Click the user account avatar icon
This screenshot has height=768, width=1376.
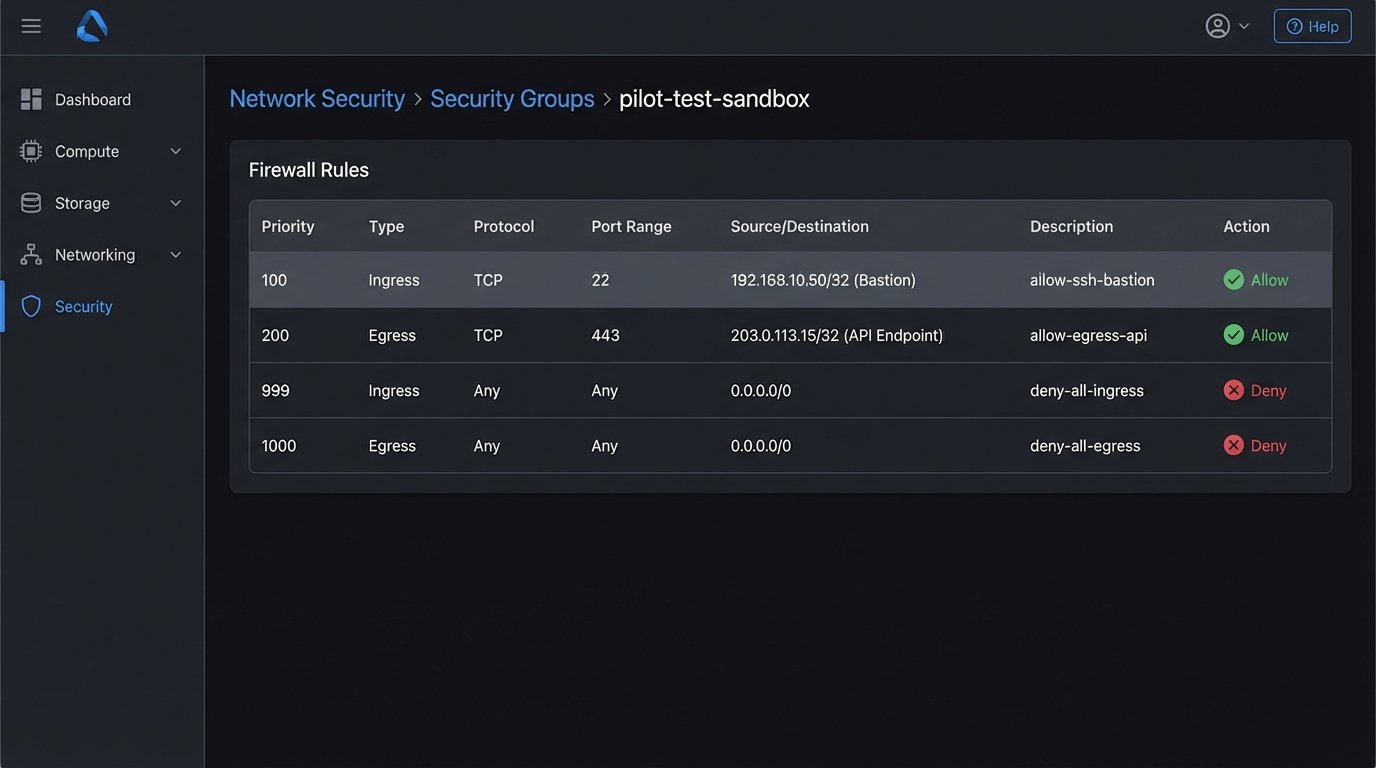pyautogui.click(x=1215, y=25)
